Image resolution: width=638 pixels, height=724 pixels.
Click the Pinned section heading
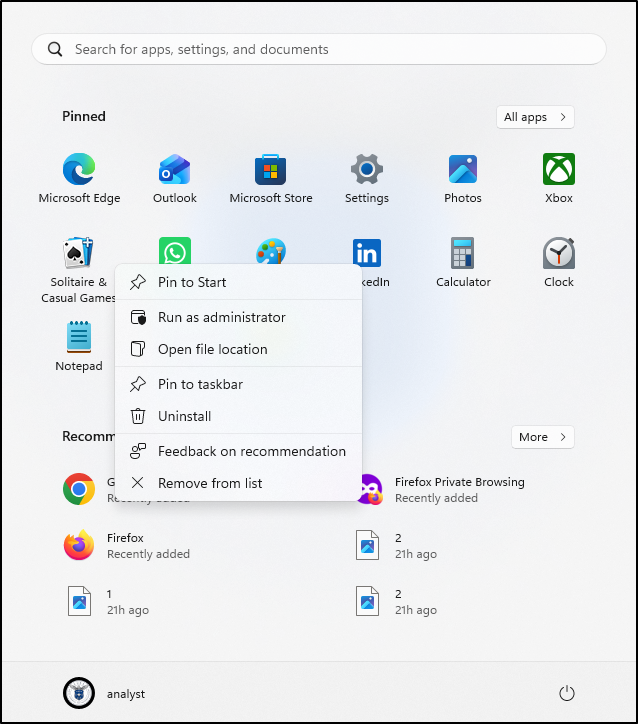point(84,116)
